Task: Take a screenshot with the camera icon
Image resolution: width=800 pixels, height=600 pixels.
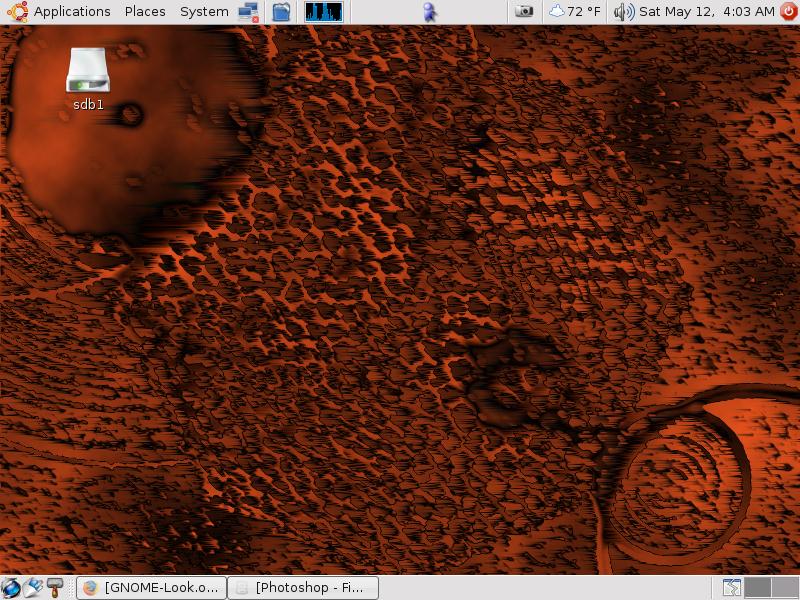Action: tap(524, 11)
